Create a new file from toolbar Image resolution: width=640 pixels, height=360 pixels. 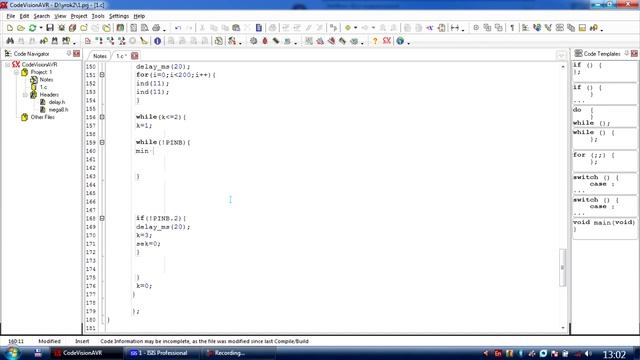10,28
